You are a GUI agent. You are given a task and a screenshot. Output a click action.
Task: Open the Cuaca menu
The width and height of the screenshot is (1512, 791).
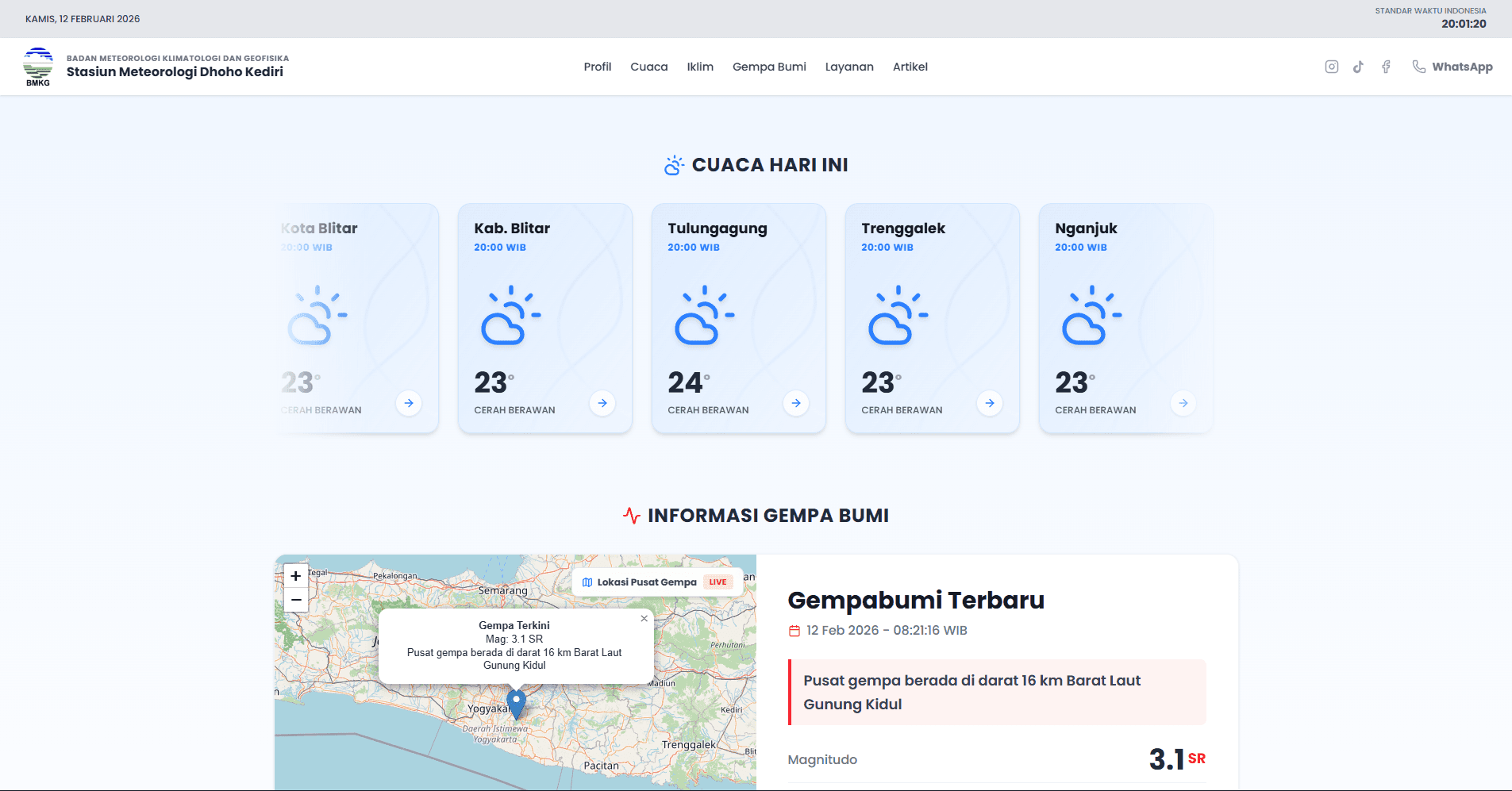(x=649, y=67)
